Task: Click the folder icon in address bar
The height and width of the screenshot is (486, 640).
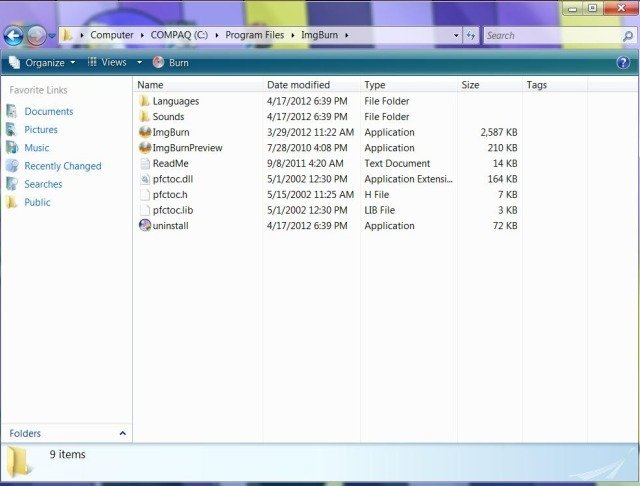Action: (67, 35)
